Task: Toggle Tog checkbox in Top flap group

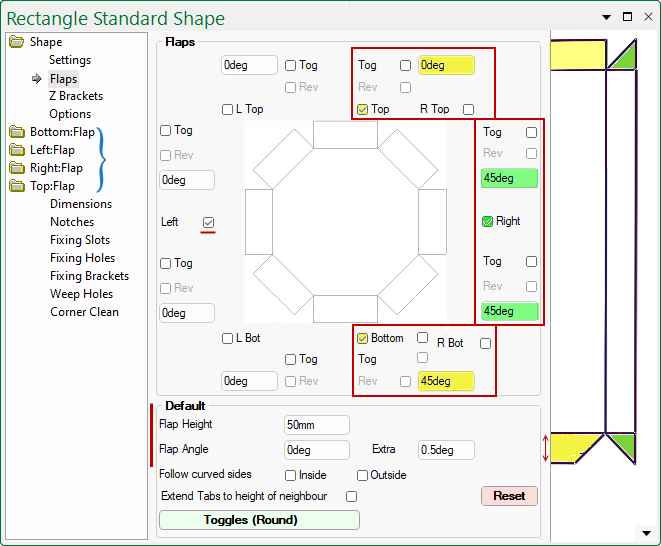Action: pyautogui.click(x=405, y=65)
